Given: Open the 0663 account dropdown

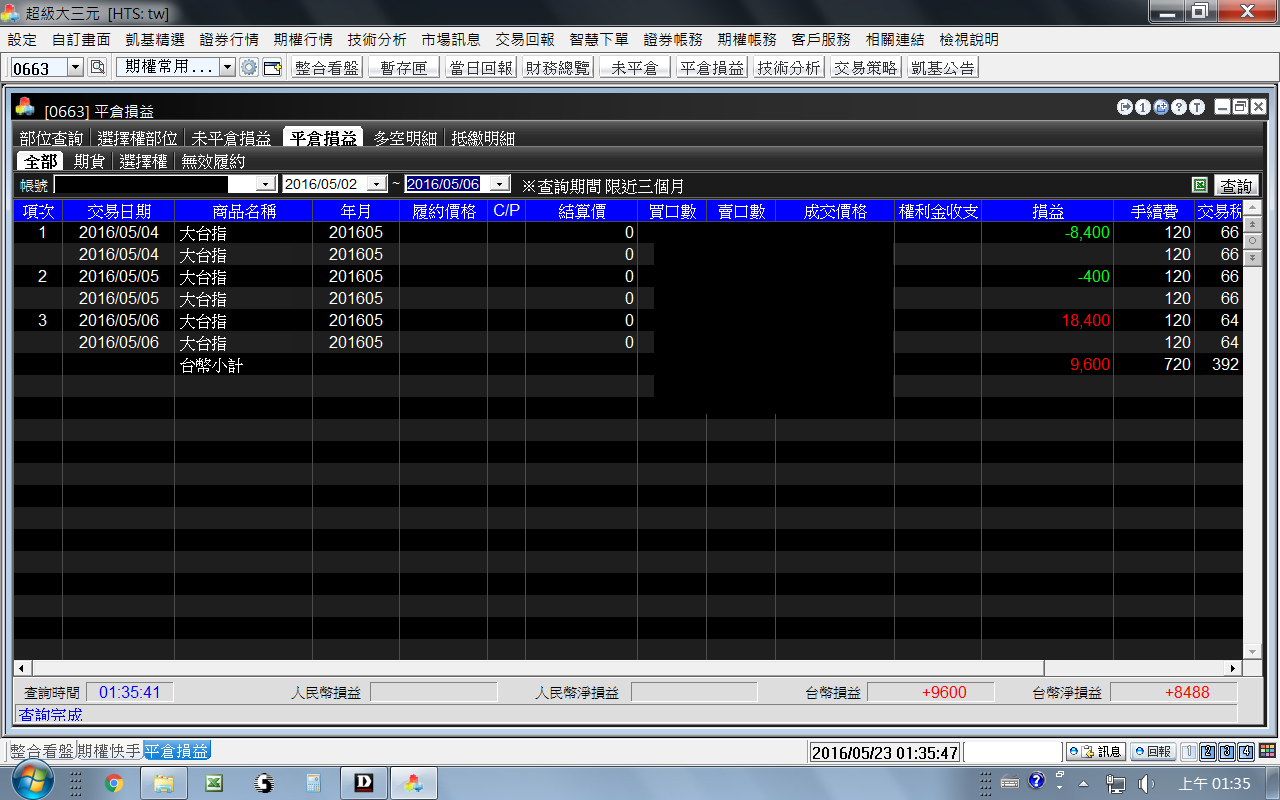Looking at the screenshot, I should click(75, 68).
